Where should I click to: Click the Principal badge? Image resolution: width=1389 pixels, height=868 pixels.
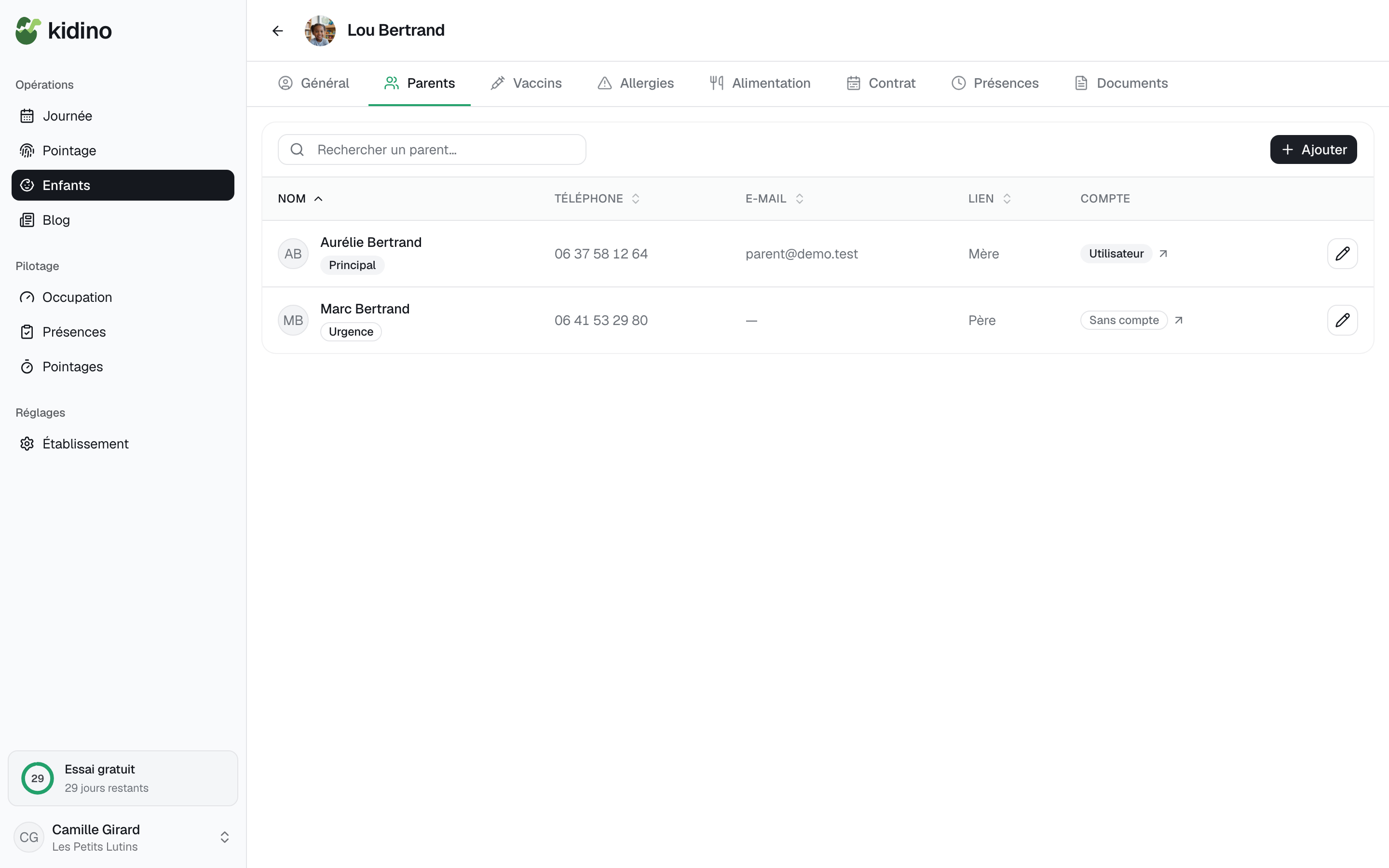pyautogui.click(x=352, y=265)
